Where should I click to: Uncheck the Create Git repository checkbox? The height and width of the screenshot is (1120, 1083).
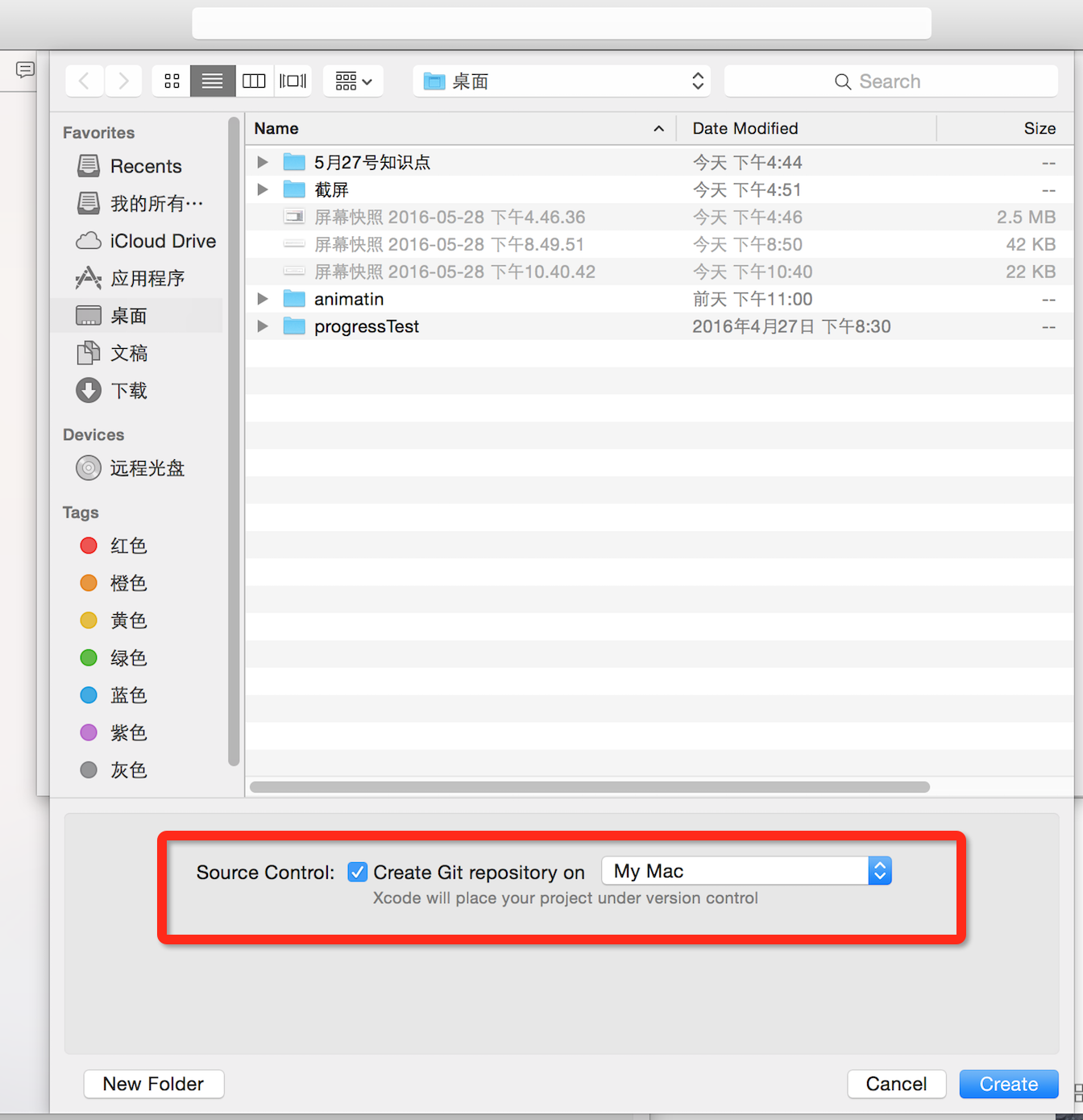357,872
